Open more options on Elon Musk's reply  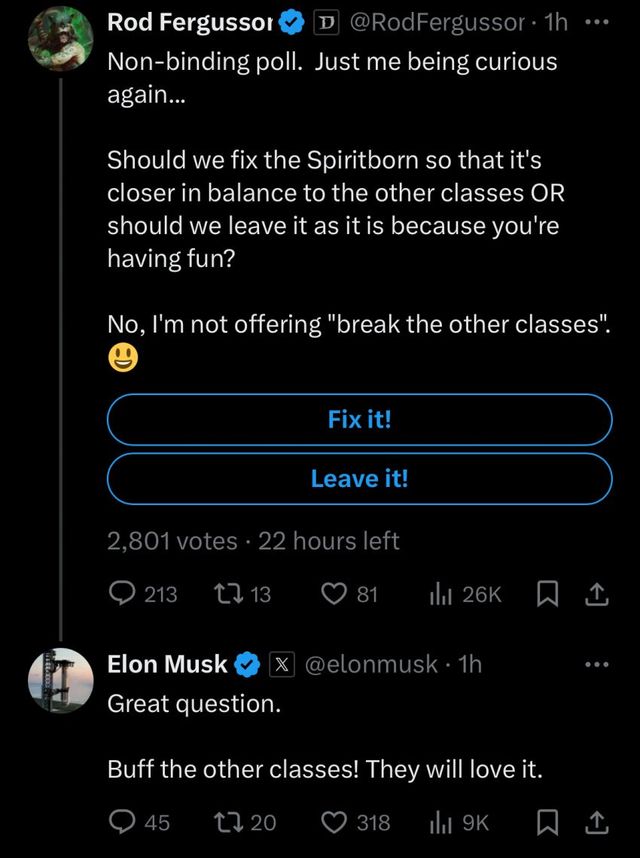(598, 663)
